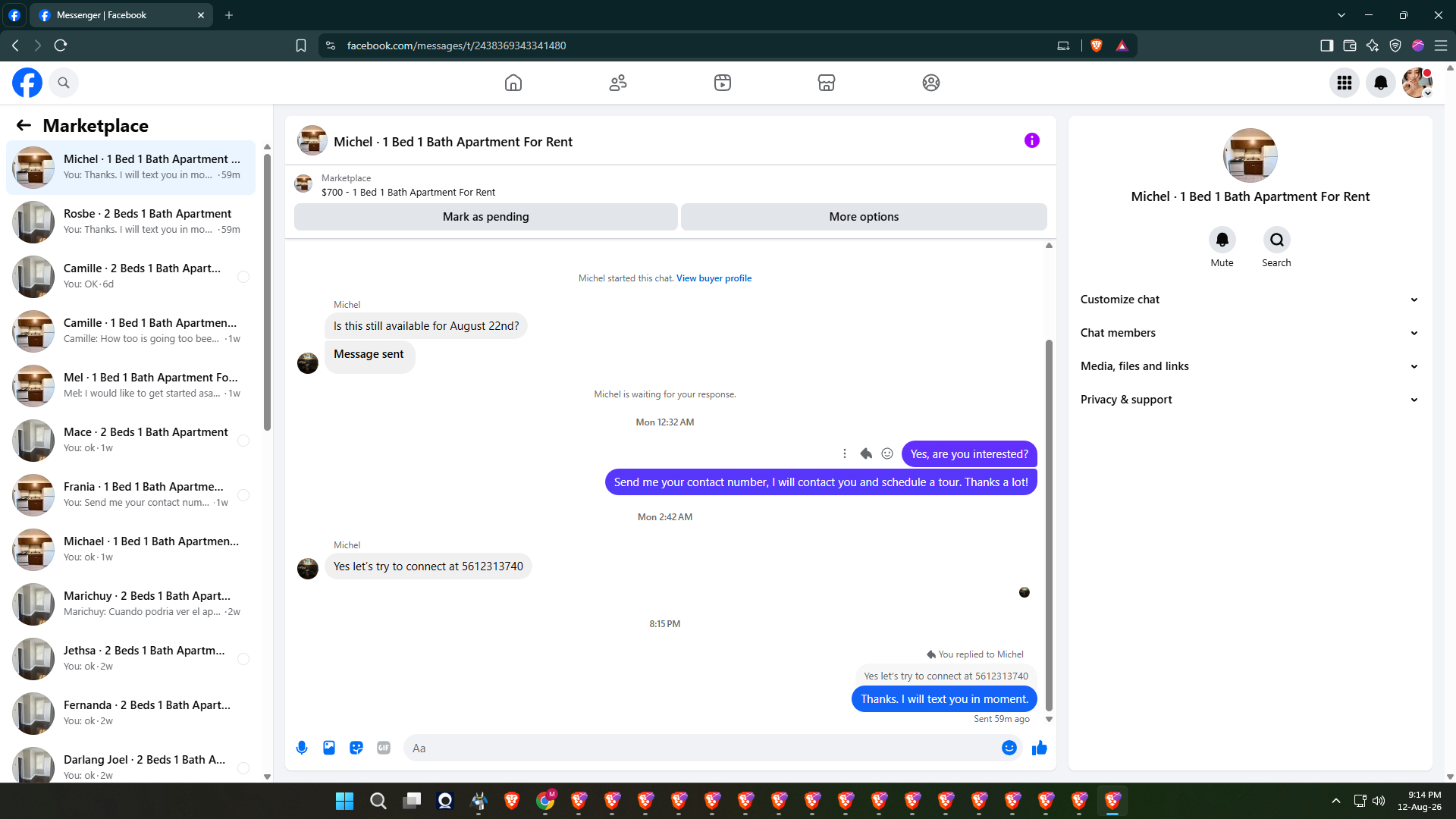Image resolution: width=1456 pixels, height=819 pixels.
Task: Open Chrome from the taskbar
Action: point(545,801)
